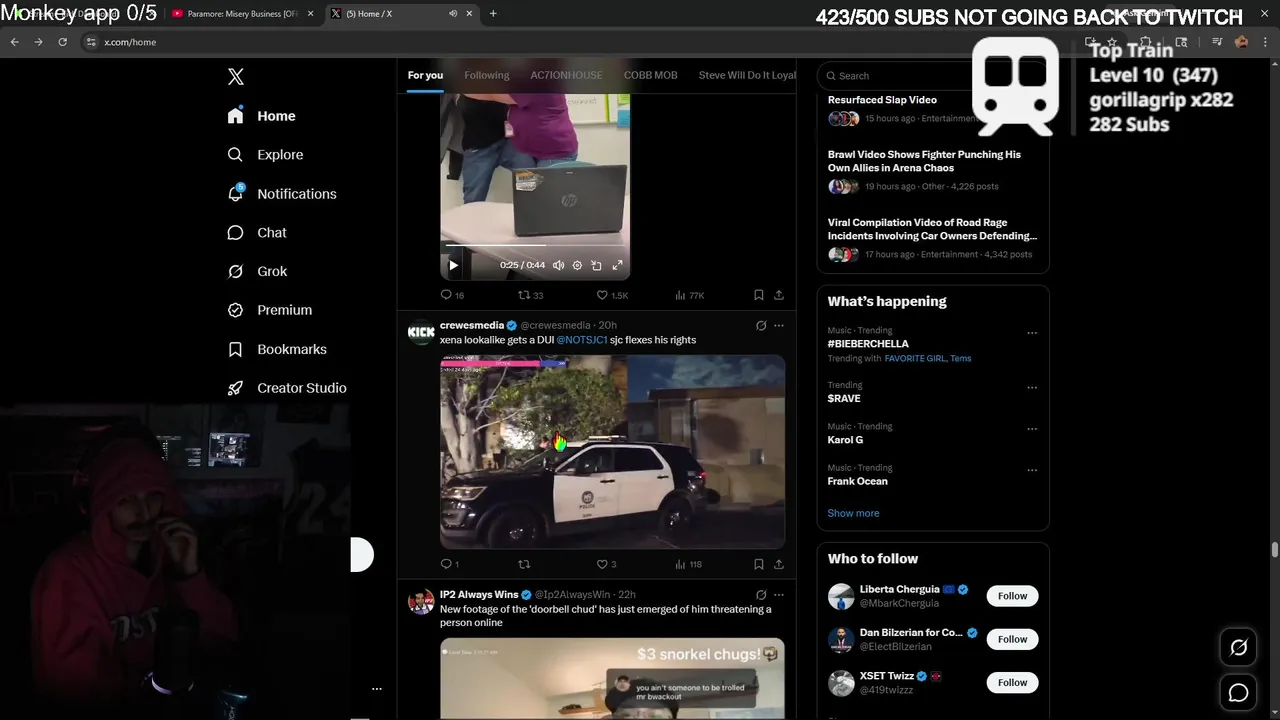Like the post with 1.5K likes
This screenshot has width=1280, height=720.
pos(612,295)
